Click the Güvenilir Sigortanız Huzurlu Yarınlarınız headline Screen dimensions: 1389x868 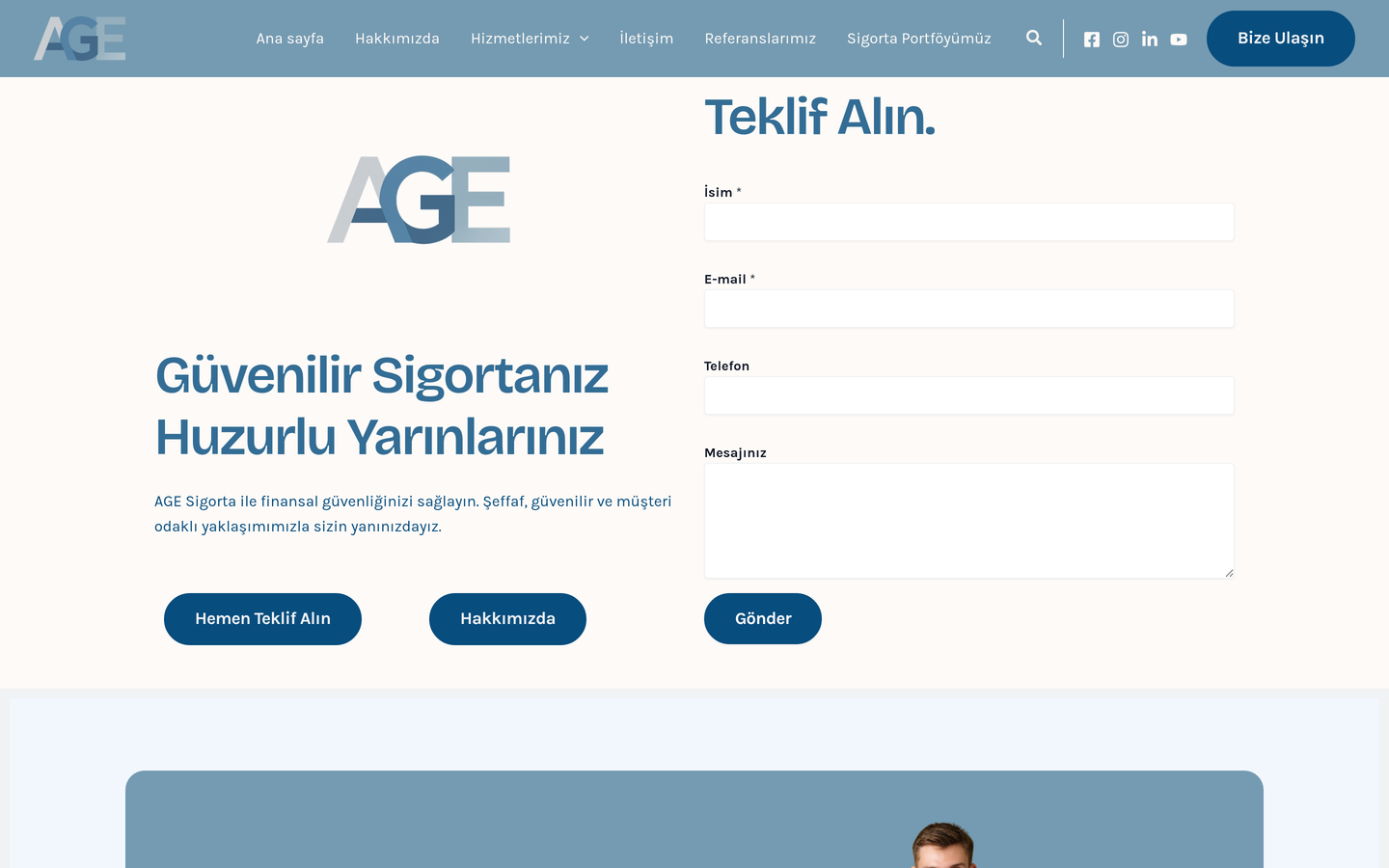pos(382,406)
